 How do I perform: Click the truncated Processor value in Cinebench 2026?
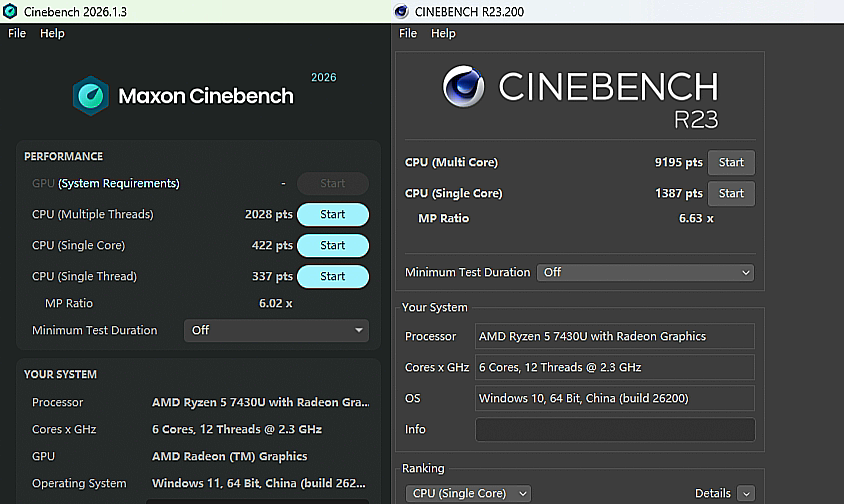pos(261,402)
